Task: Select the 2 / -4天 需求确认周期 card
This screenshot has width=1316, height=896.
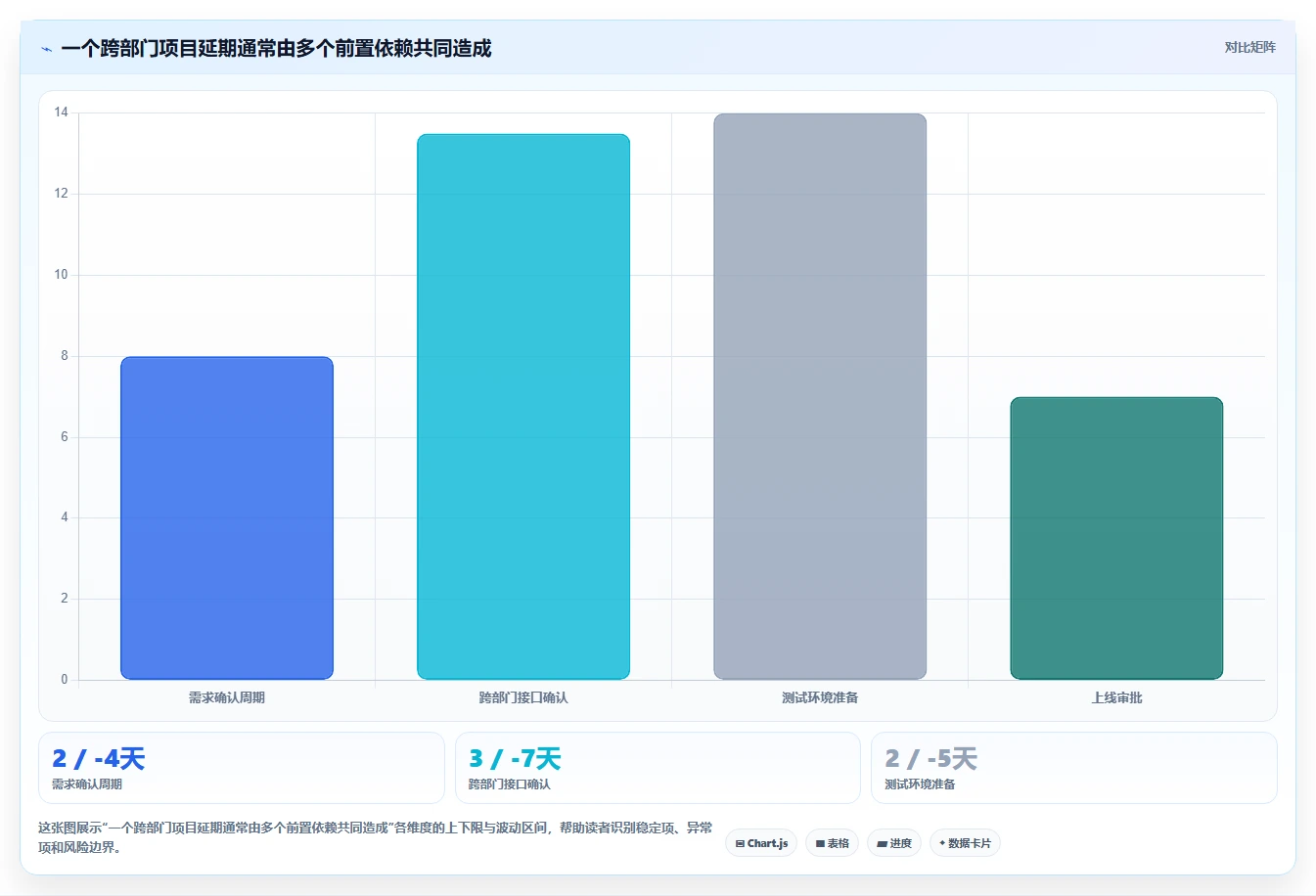Action: point(241,768)
